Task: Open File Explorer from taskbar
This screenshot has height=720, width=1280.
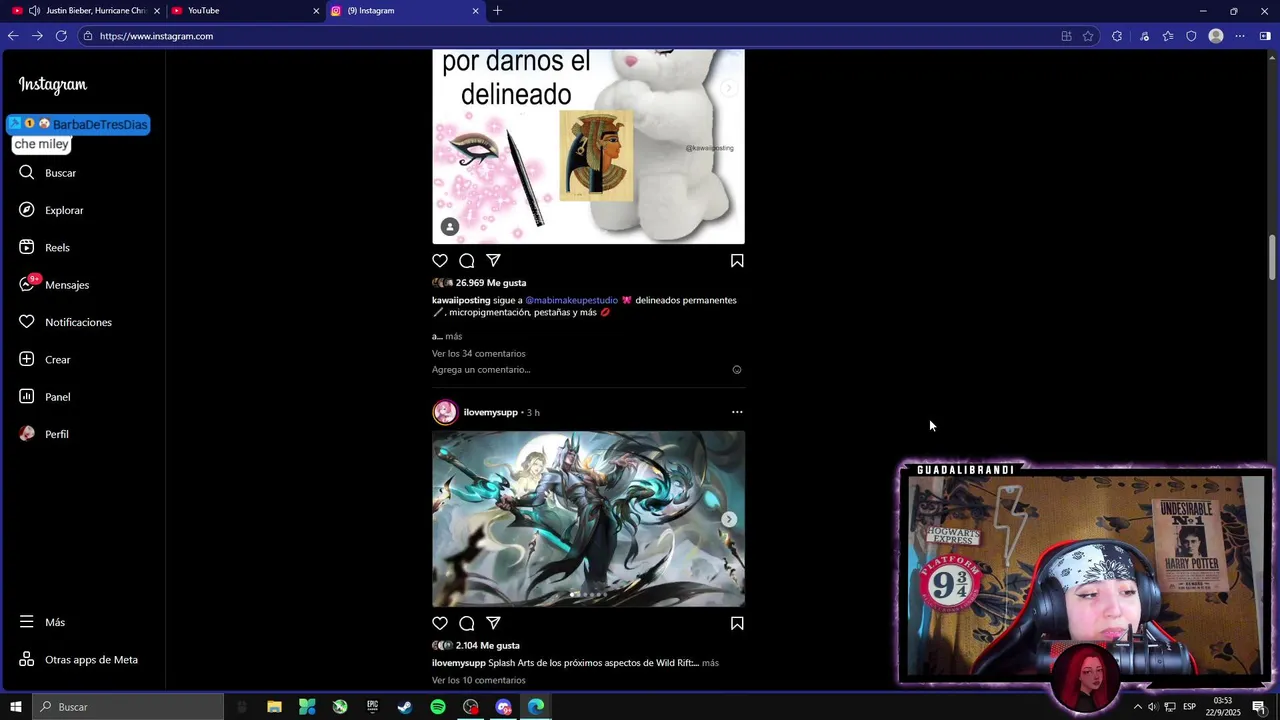Action: tap(274, 707)
